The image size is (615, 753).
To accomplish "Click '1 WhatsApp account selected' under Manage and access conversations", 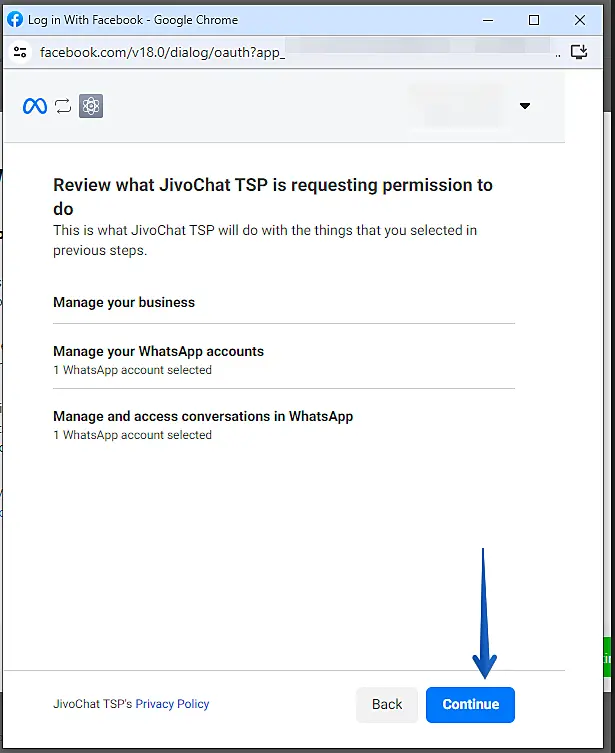I will 133,435.
